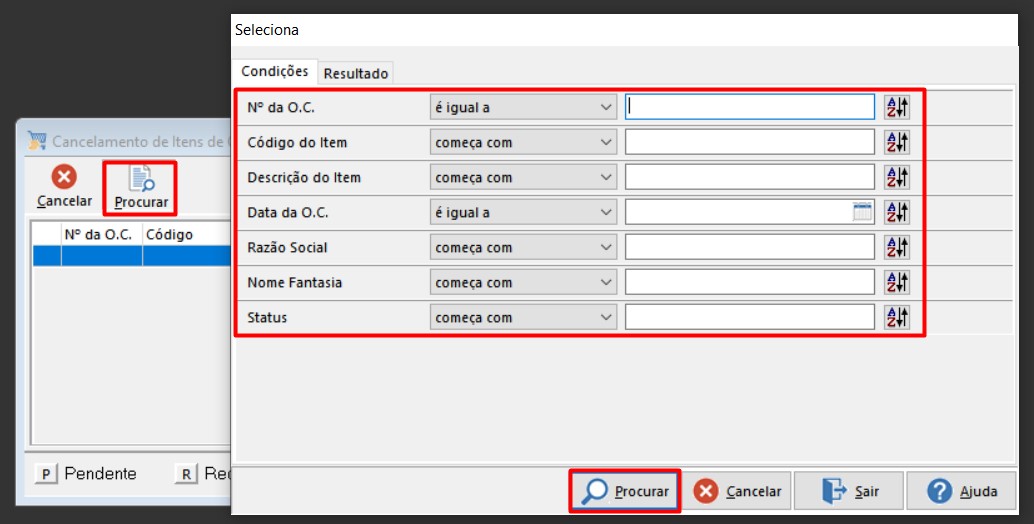The height and width of the screenshot is (524, 1034).
Task: Click the R legend button in Cancelamento window
Action: coord(187,473)
